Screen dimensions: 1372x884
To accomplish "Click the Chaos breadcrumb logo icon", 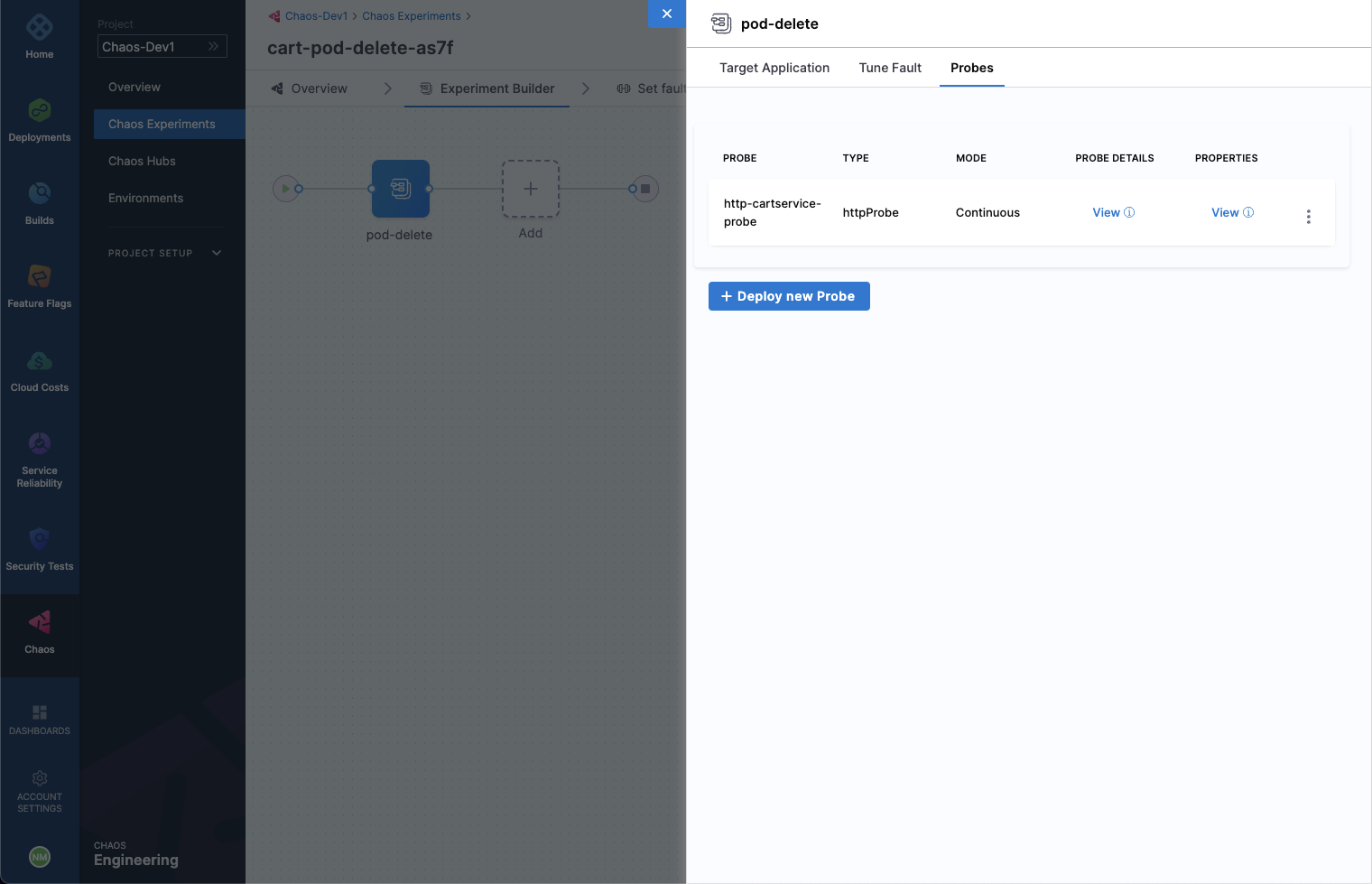I will (274, 16).
